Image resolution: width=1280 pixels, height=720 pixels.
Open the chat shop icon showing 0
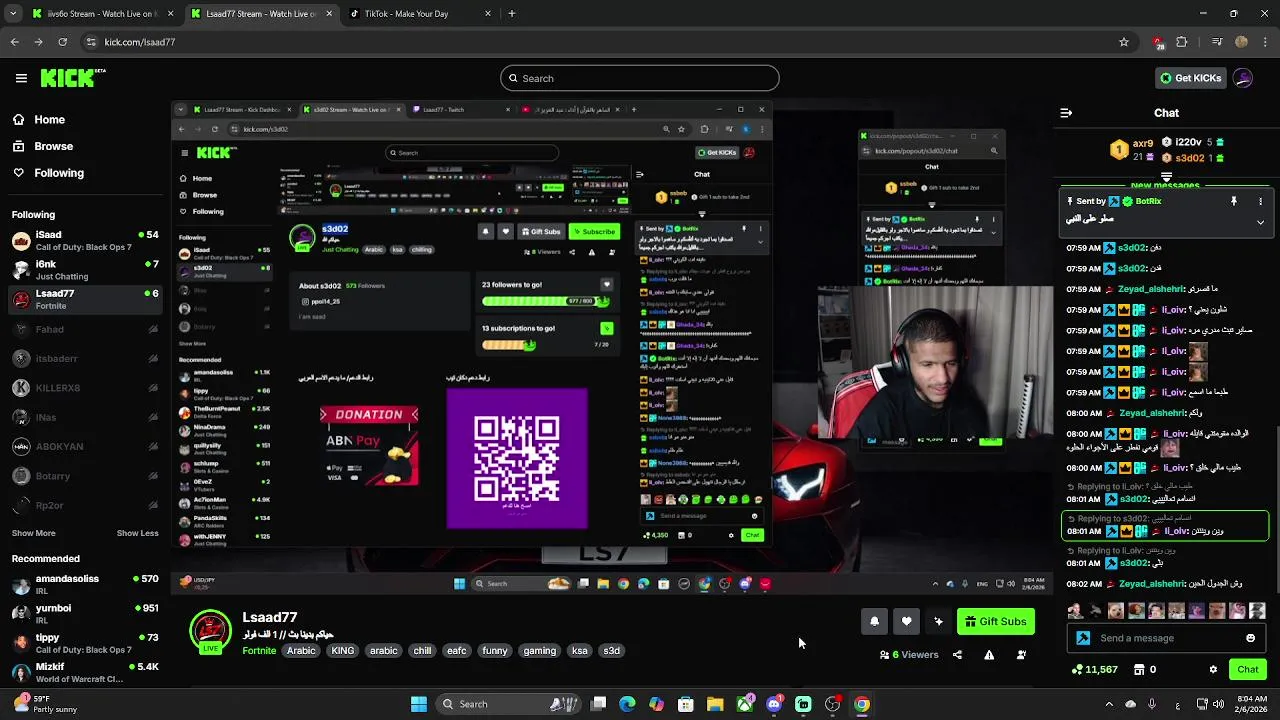(1145, 670)
